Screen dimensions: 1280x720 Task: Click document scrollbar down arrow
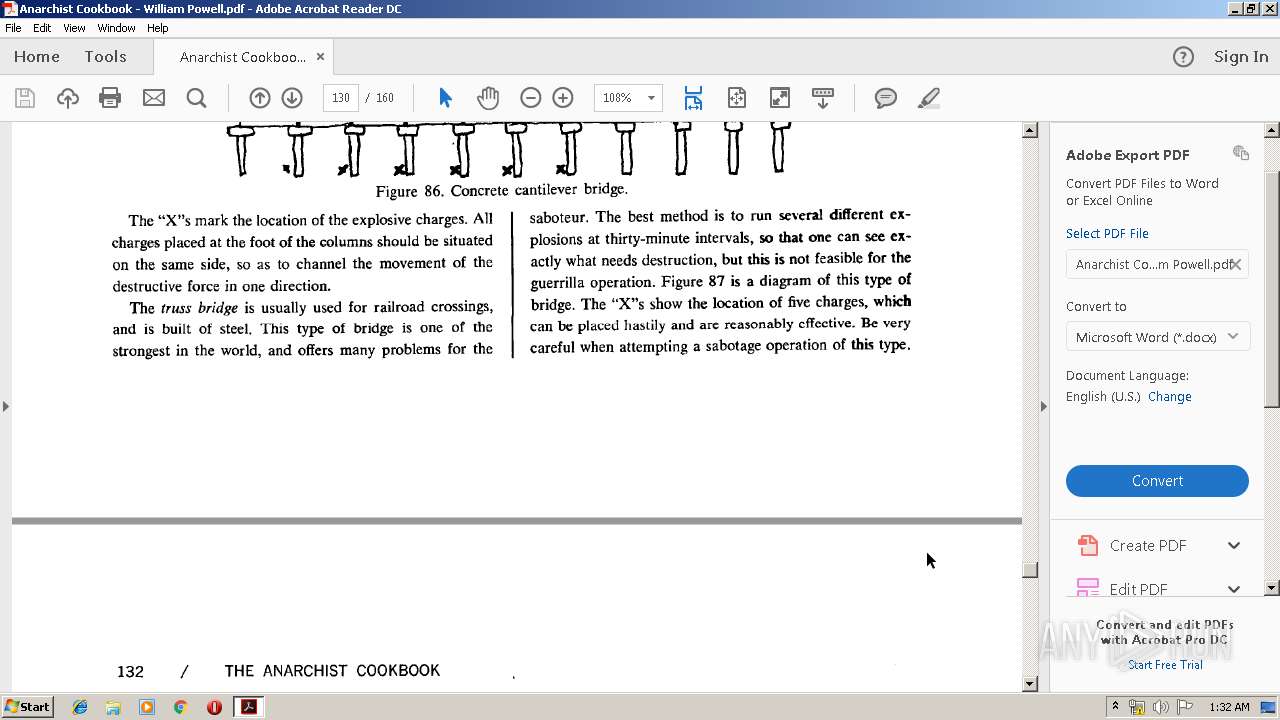click(x=1030, y=684)
